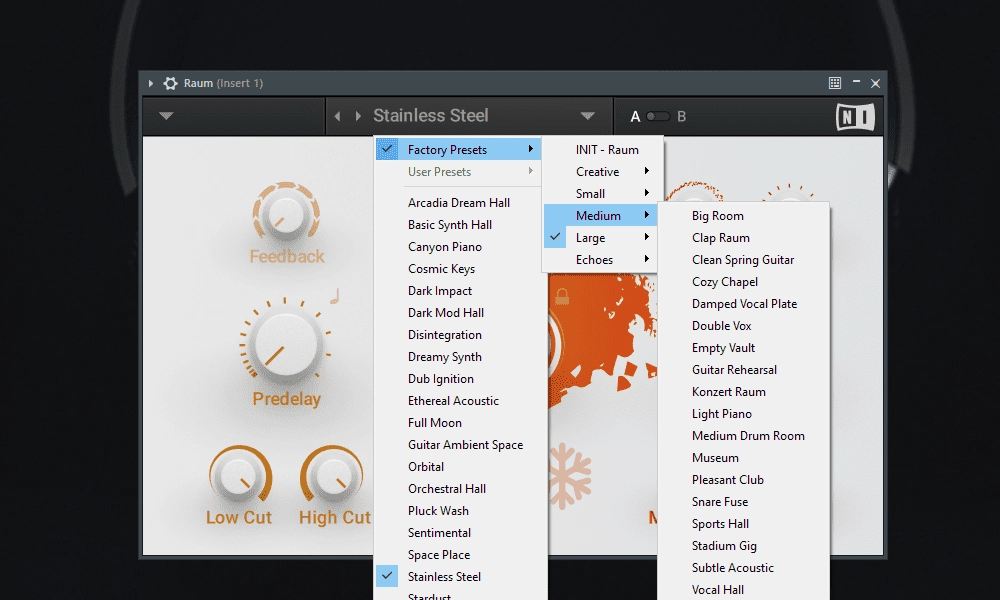Open the plugin settings gear icon
Image resolution: width=1000 pixels, height=600 pixels.
[x=170, y=83]
